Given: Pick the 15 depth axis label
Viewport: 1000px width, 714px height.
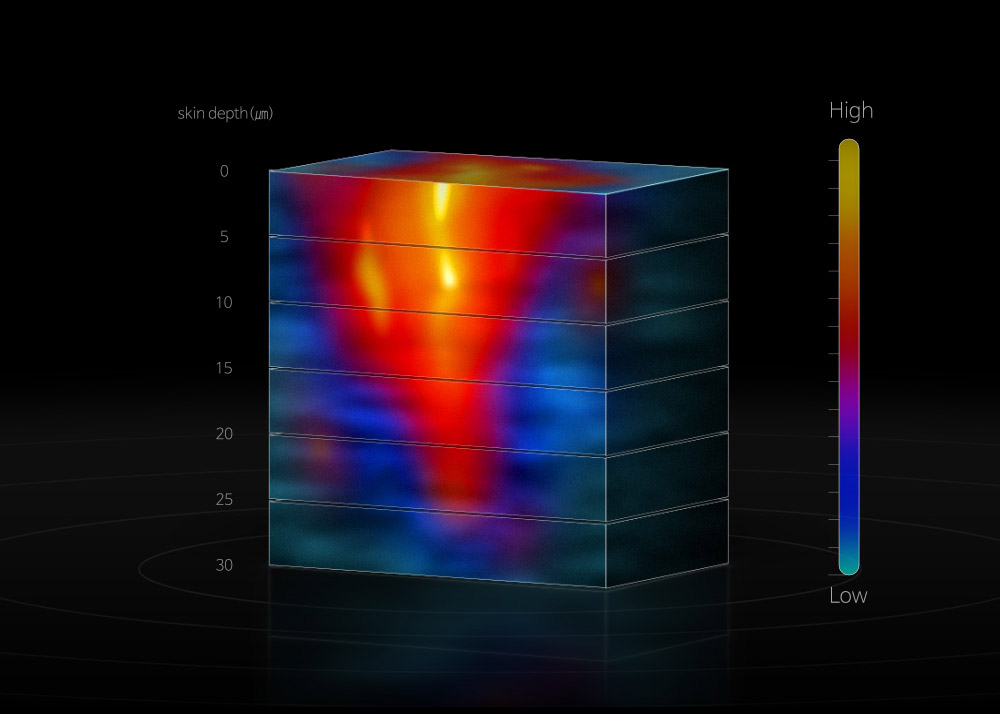Looking at the screenshot, I should (224, 368).
